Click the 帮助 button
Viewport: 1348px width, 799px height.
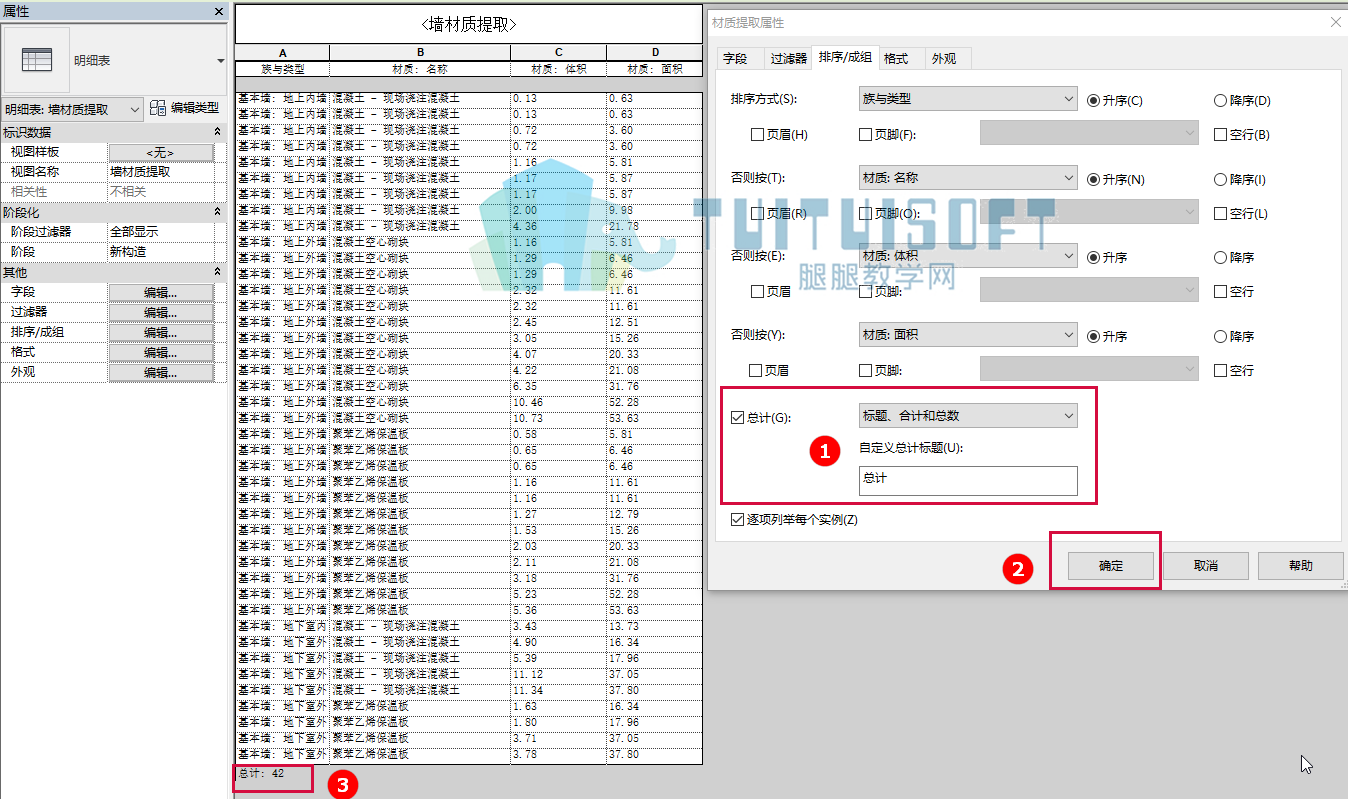(1300, 566)
